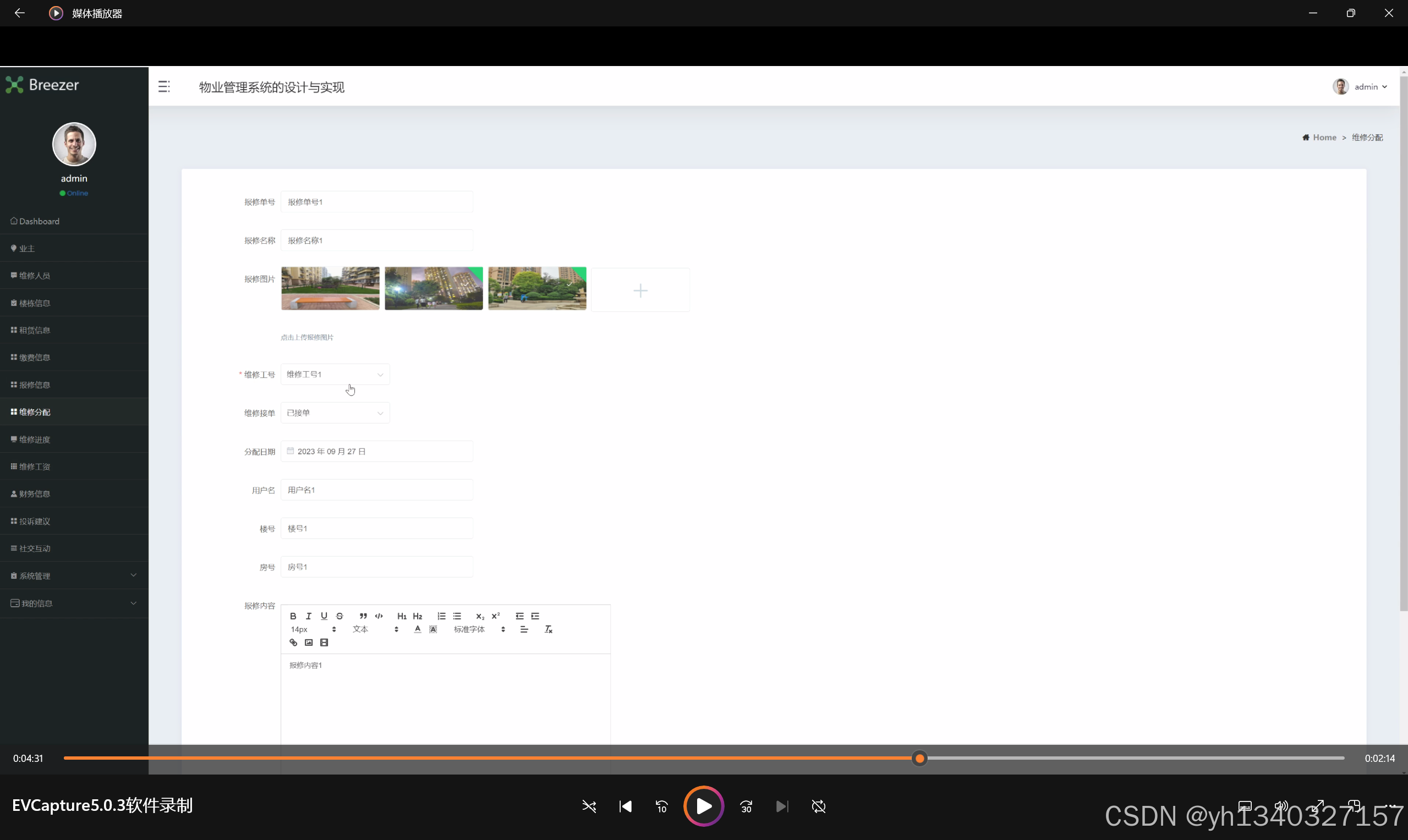The width and height of the screenshot is (1408, 840).
Task: Apply strikethrough formatting in editor
Action: point(339,616)
